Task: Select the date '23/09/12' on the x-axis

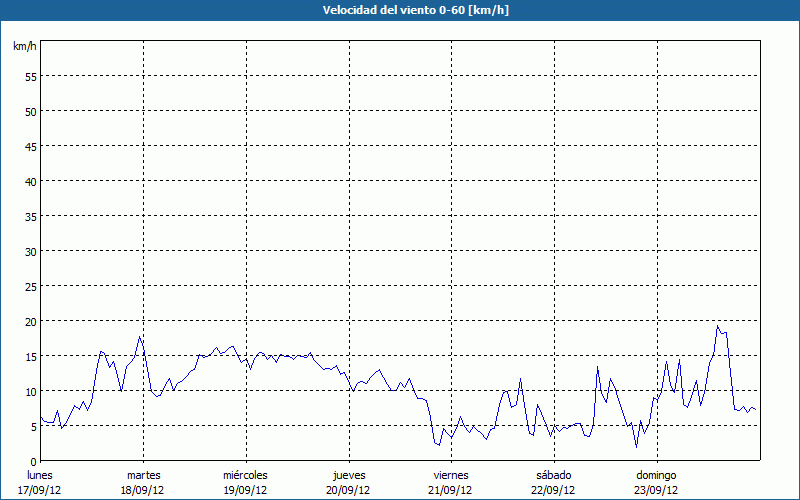Action: [656, 490]
